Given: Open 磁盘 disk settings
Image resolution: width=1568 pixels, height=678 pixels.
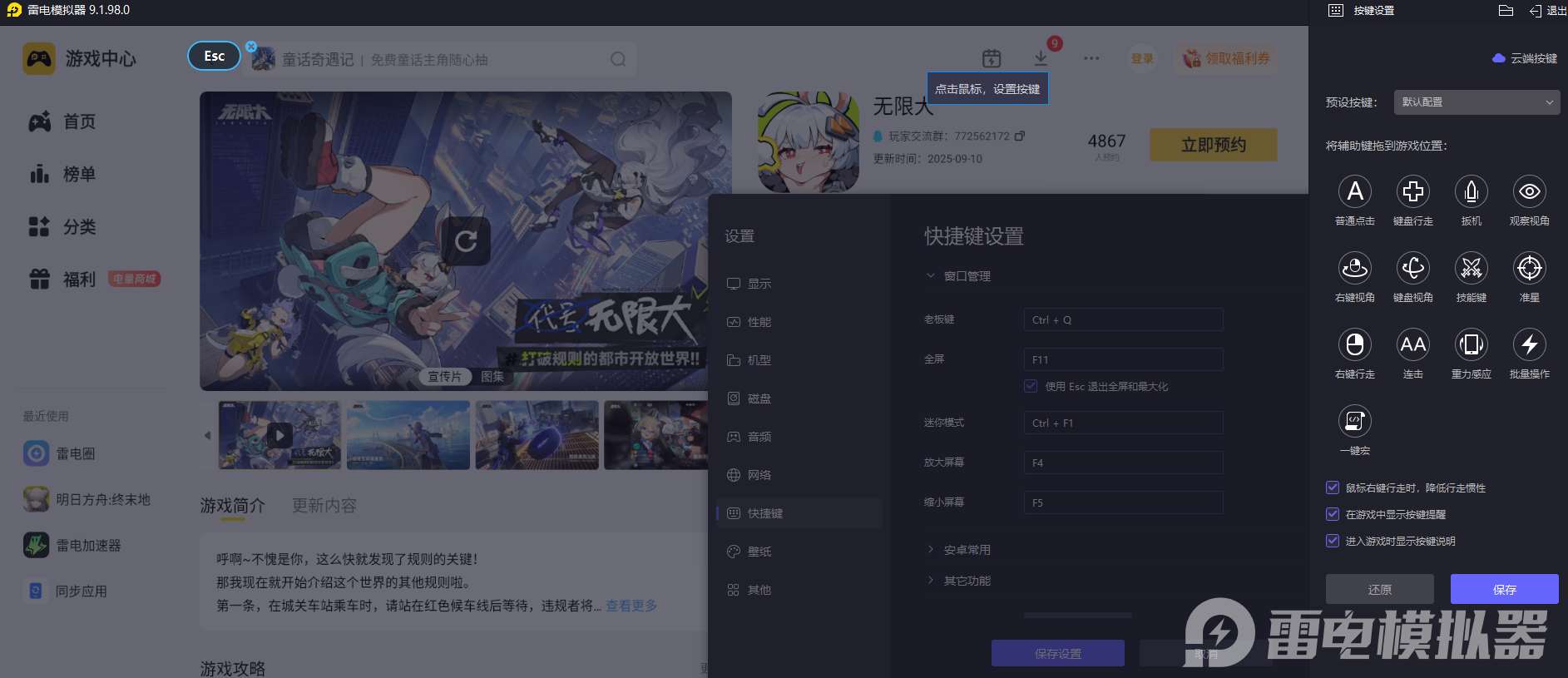Looking at the screenshot, I should 799,398.
